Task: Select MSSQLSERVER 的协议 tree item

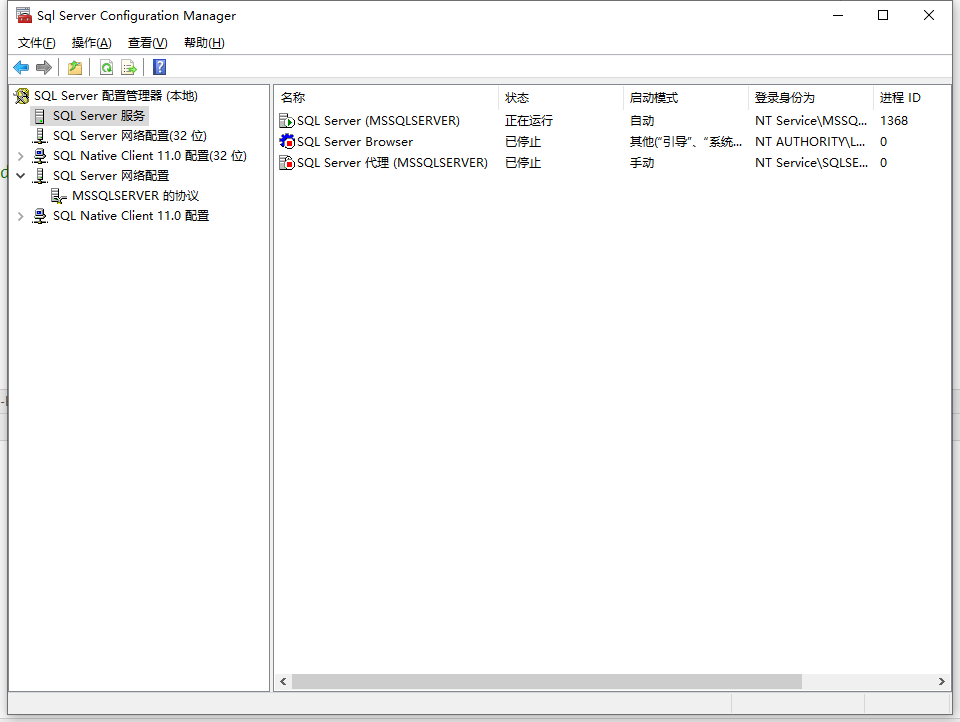Action: (x=135, y=196)
